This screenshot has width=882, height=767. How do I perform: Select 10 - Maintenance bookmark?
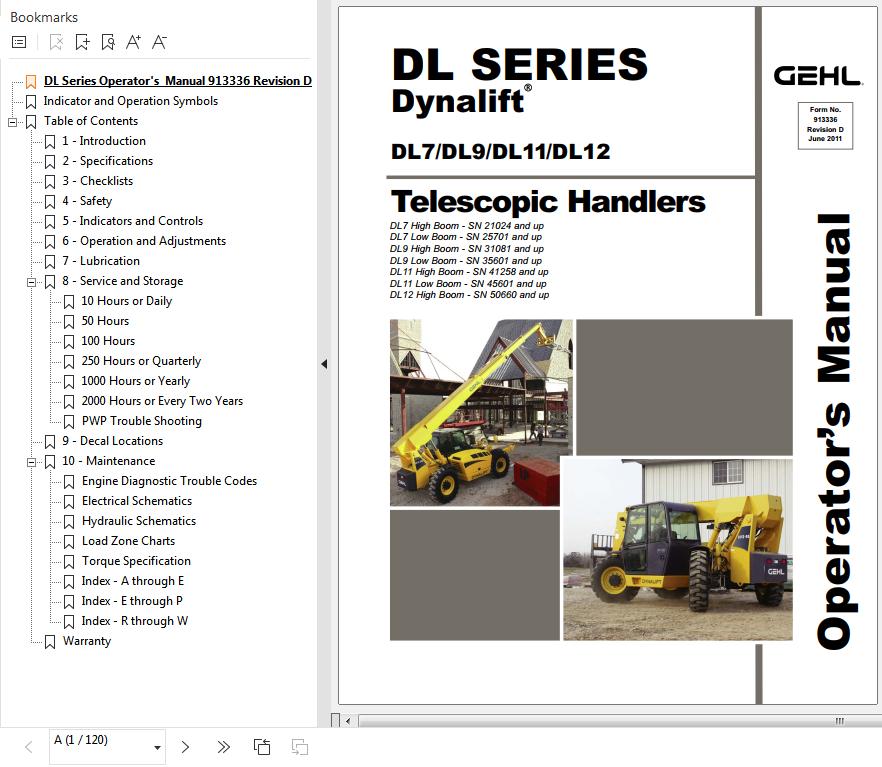tap(109, 461)
